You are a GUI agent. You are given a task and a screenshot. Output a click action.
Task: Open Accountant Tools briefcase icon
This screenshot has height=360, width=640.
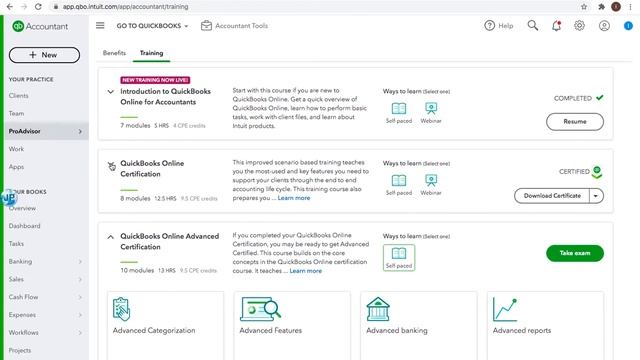pyautogui.click(x=206, y=26)
